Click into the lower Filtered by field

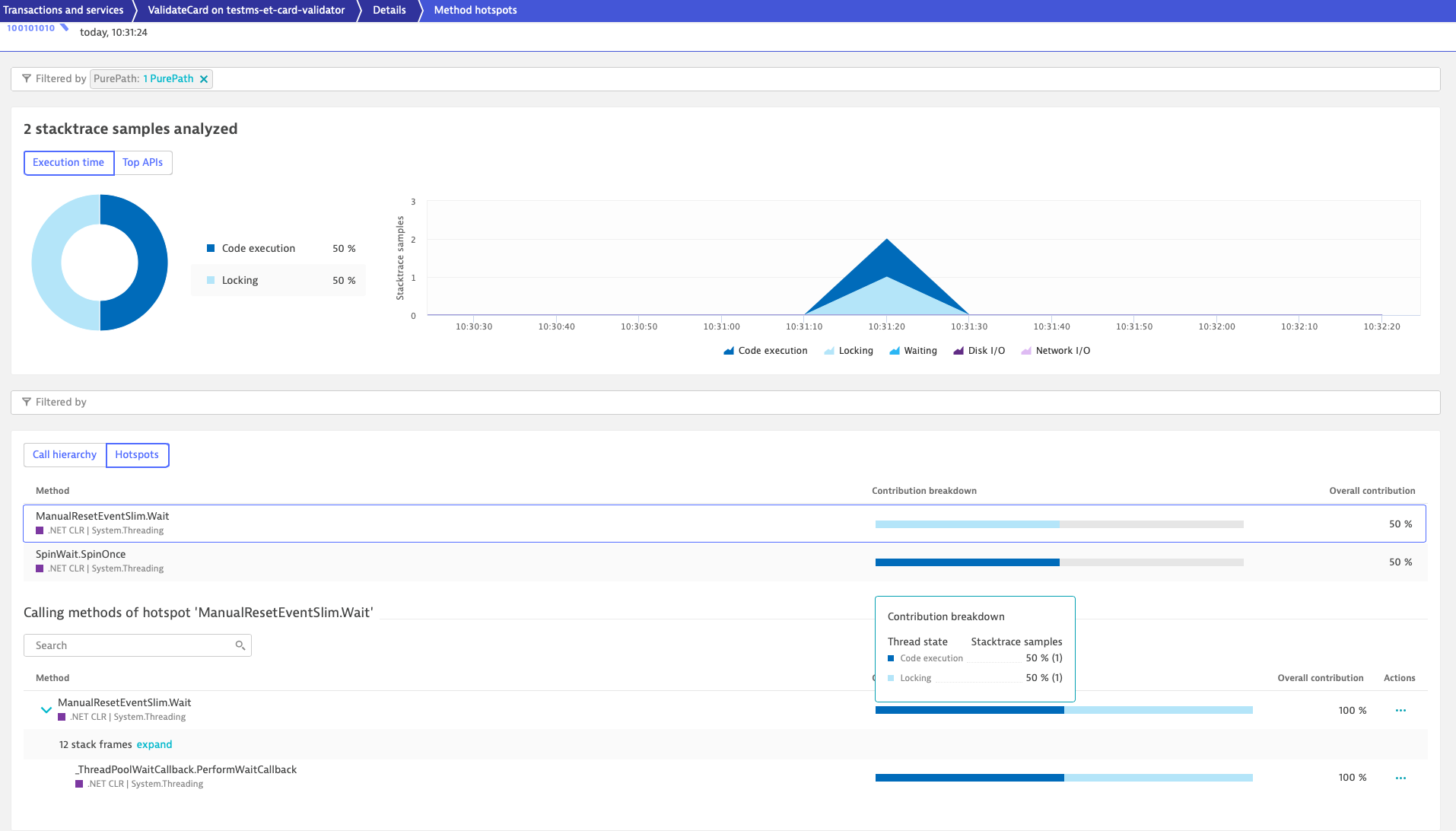725,403
